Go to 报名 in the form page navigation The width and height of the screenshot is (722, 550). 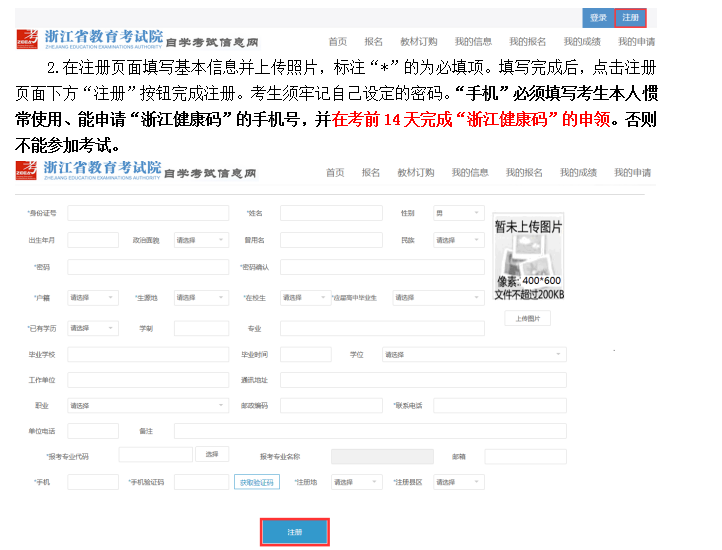tap(371, 173)
